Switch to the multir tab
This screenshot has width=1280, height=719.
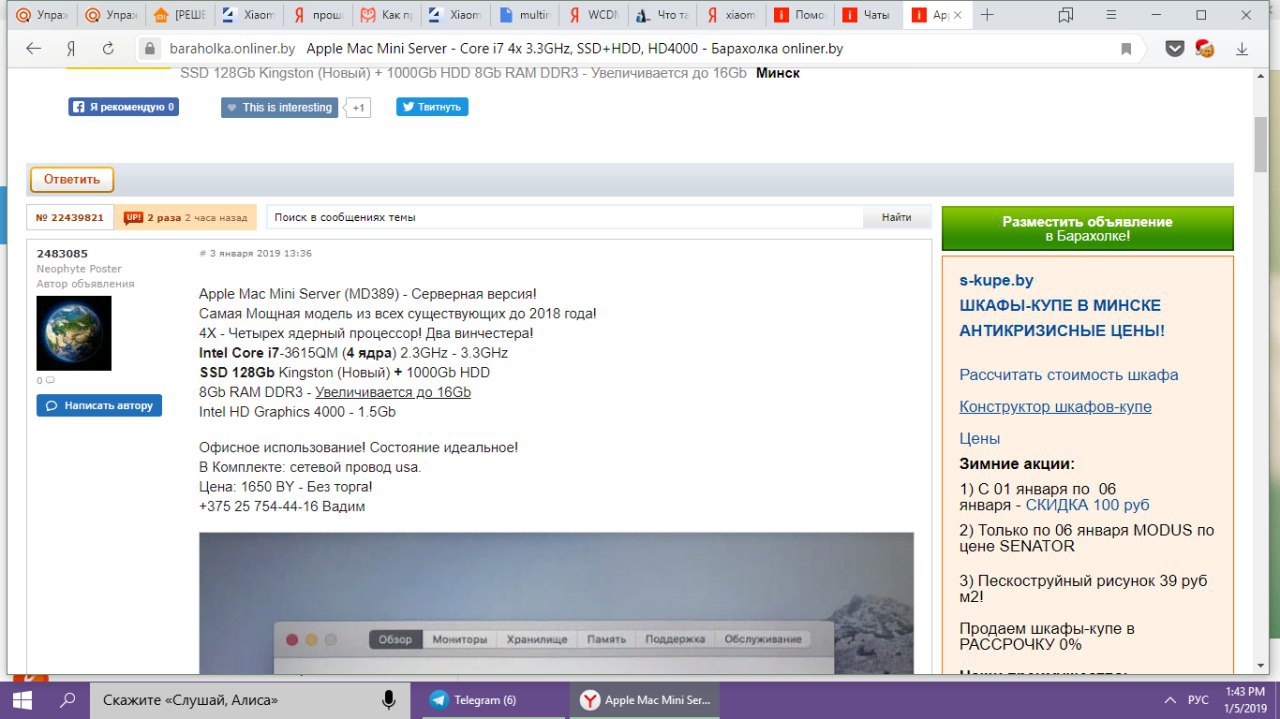point(523,16)
